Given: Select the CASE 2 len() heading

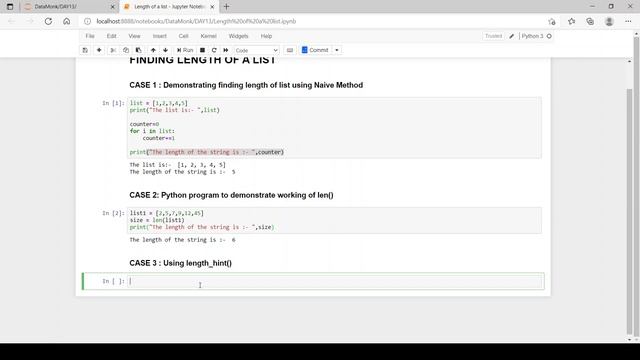Looking at the screenshot, I should (x=231, y=195).
